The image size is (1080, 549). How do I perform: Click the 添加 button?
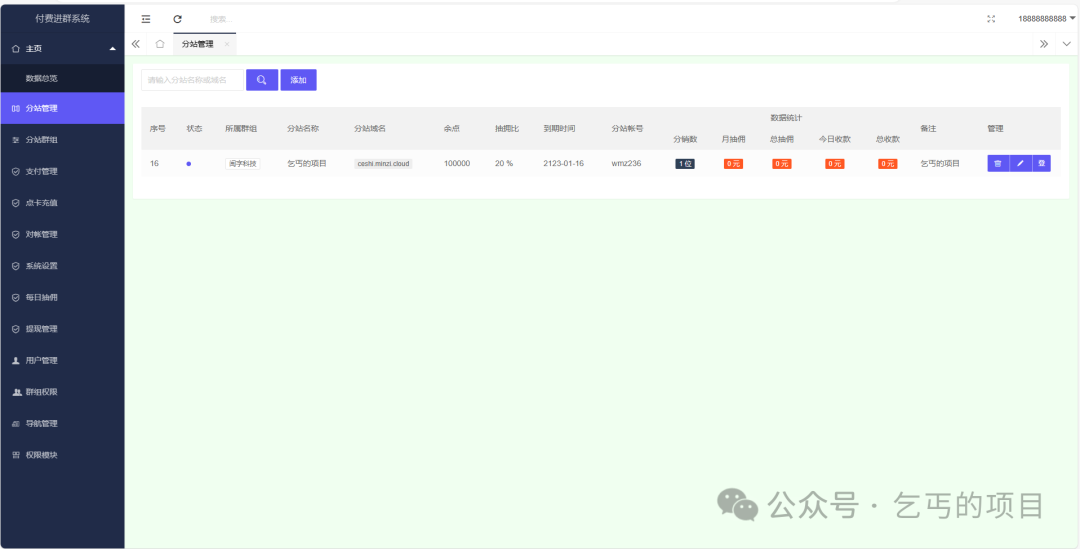point(298,80)
